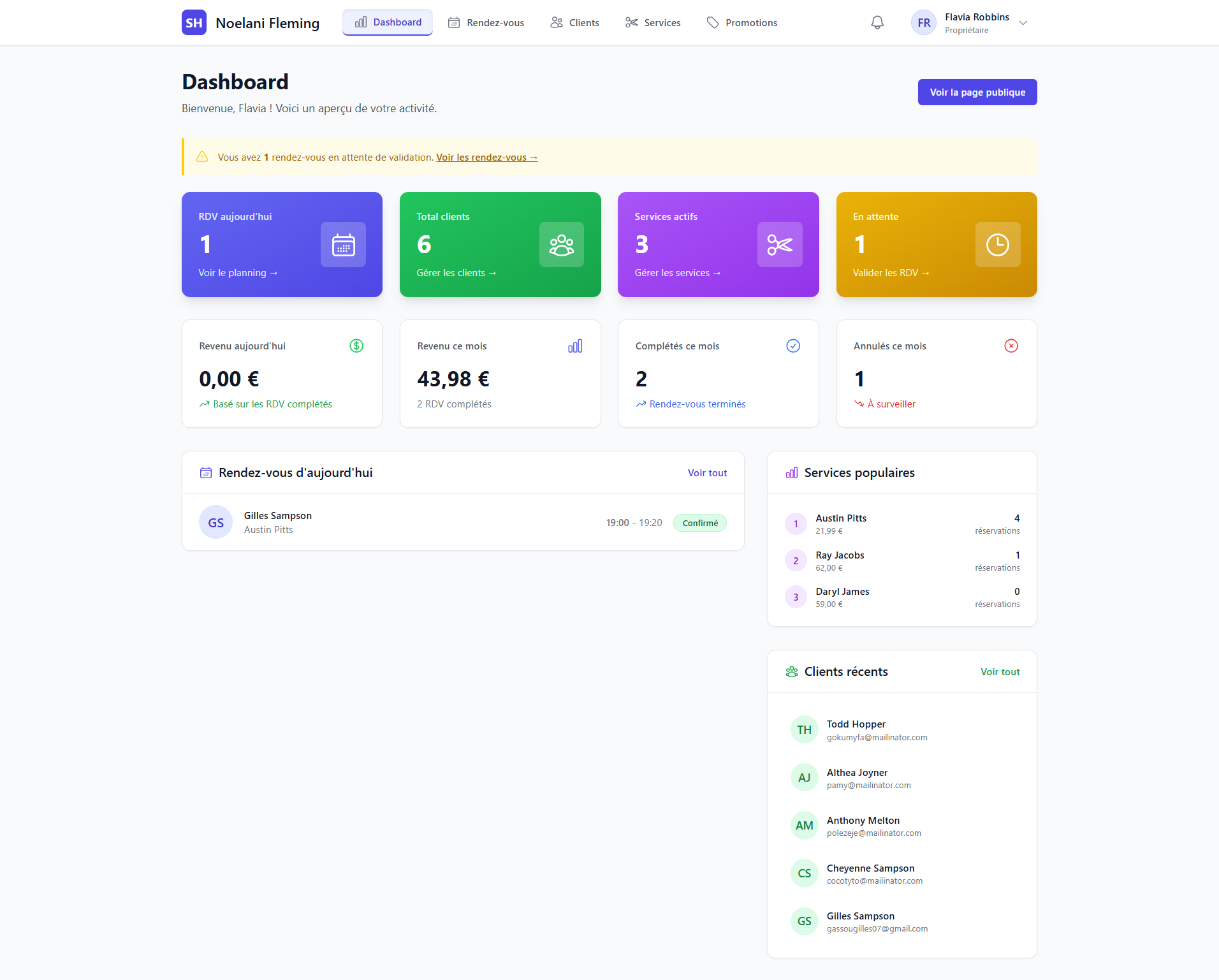This screenshot has width=1219, height=980.
Task: Switch to the Clients navigation tab
Action: pyautogui.click(x=575, y=23)
